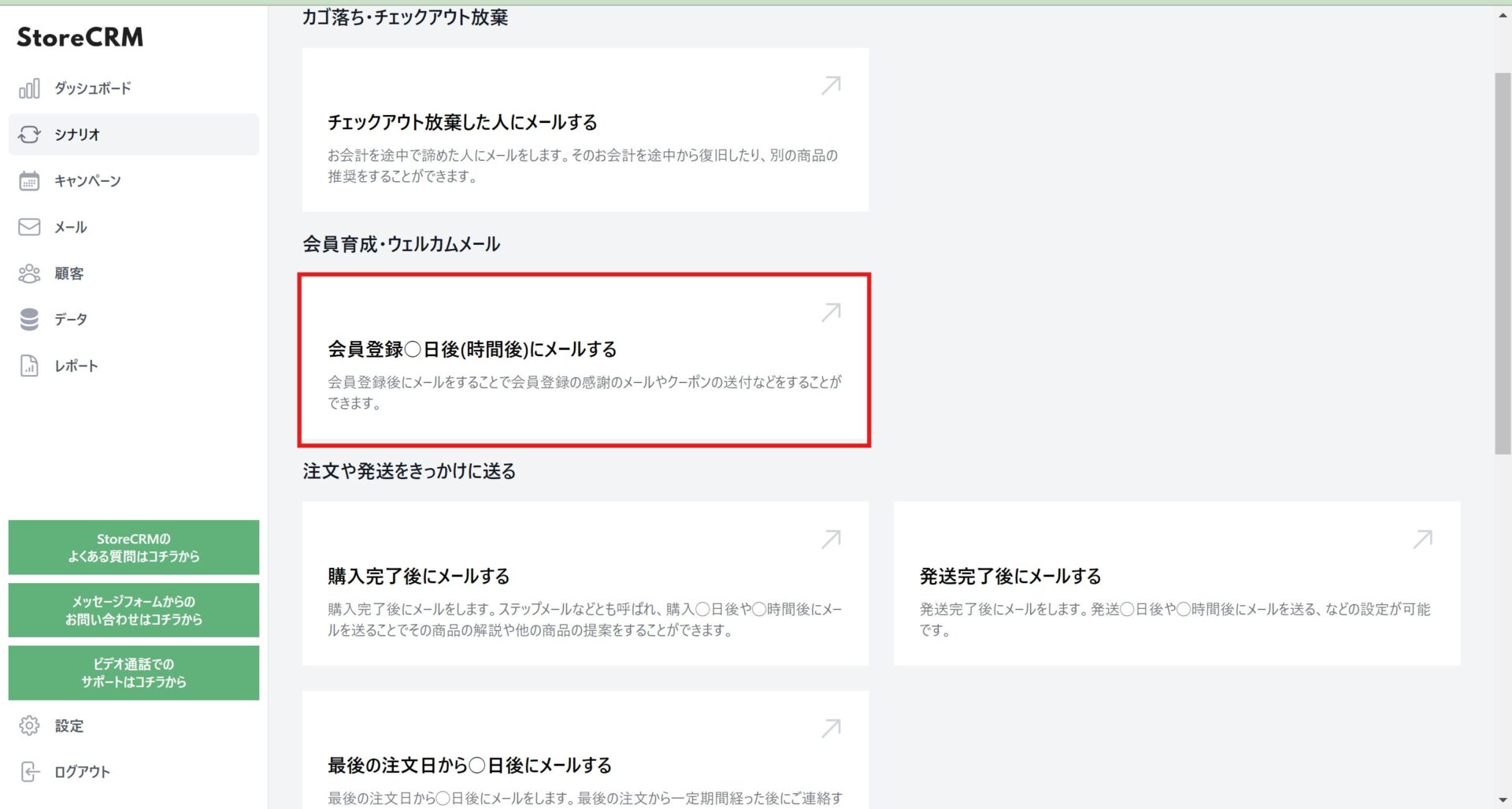Click the dashboard bar chart icon
The height and width of the screenshot is (809, 1512).
29,88
